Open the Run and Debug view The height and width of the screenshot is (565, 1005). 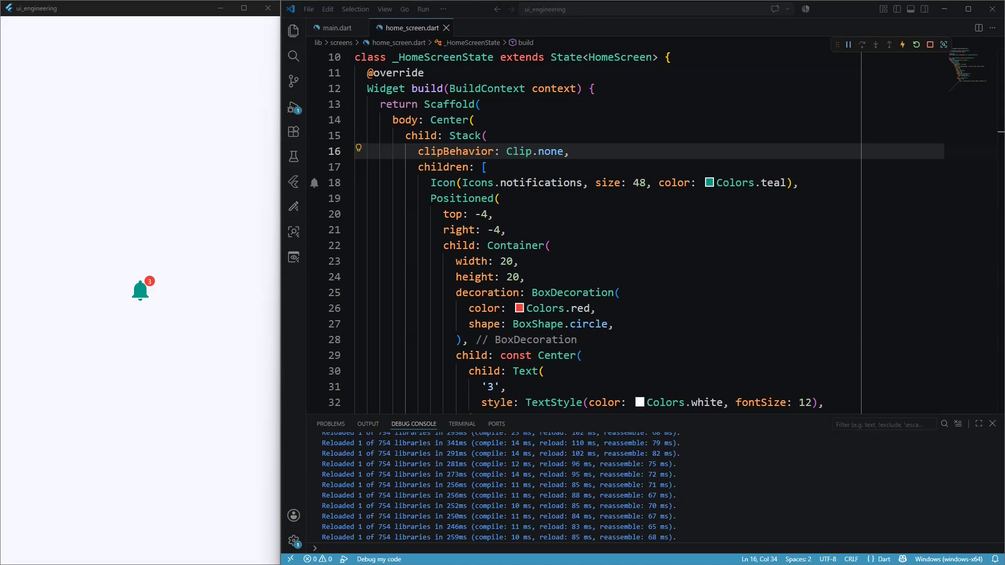click(294, 107)
